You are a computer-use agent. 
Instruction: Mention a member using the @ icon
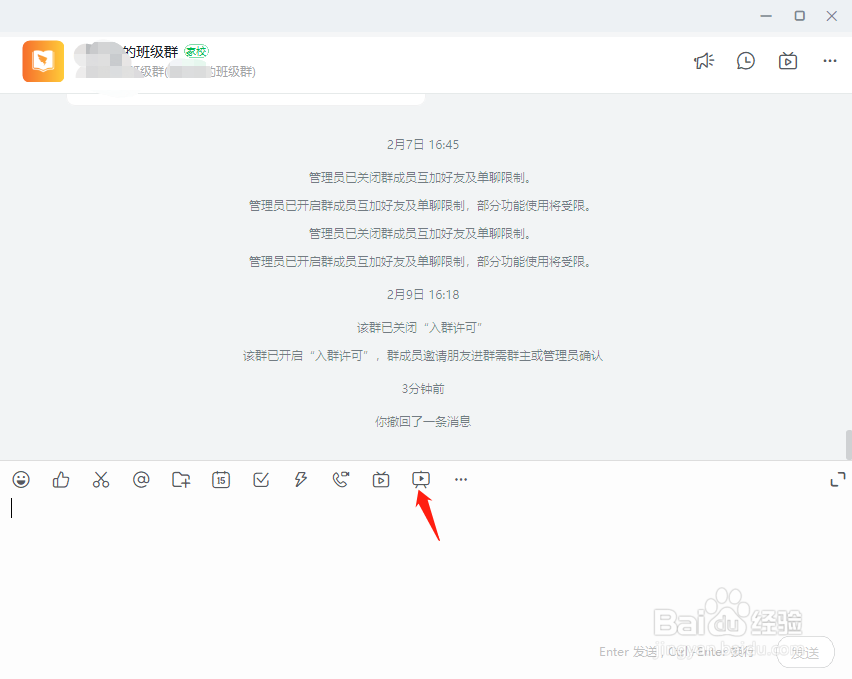141,479
